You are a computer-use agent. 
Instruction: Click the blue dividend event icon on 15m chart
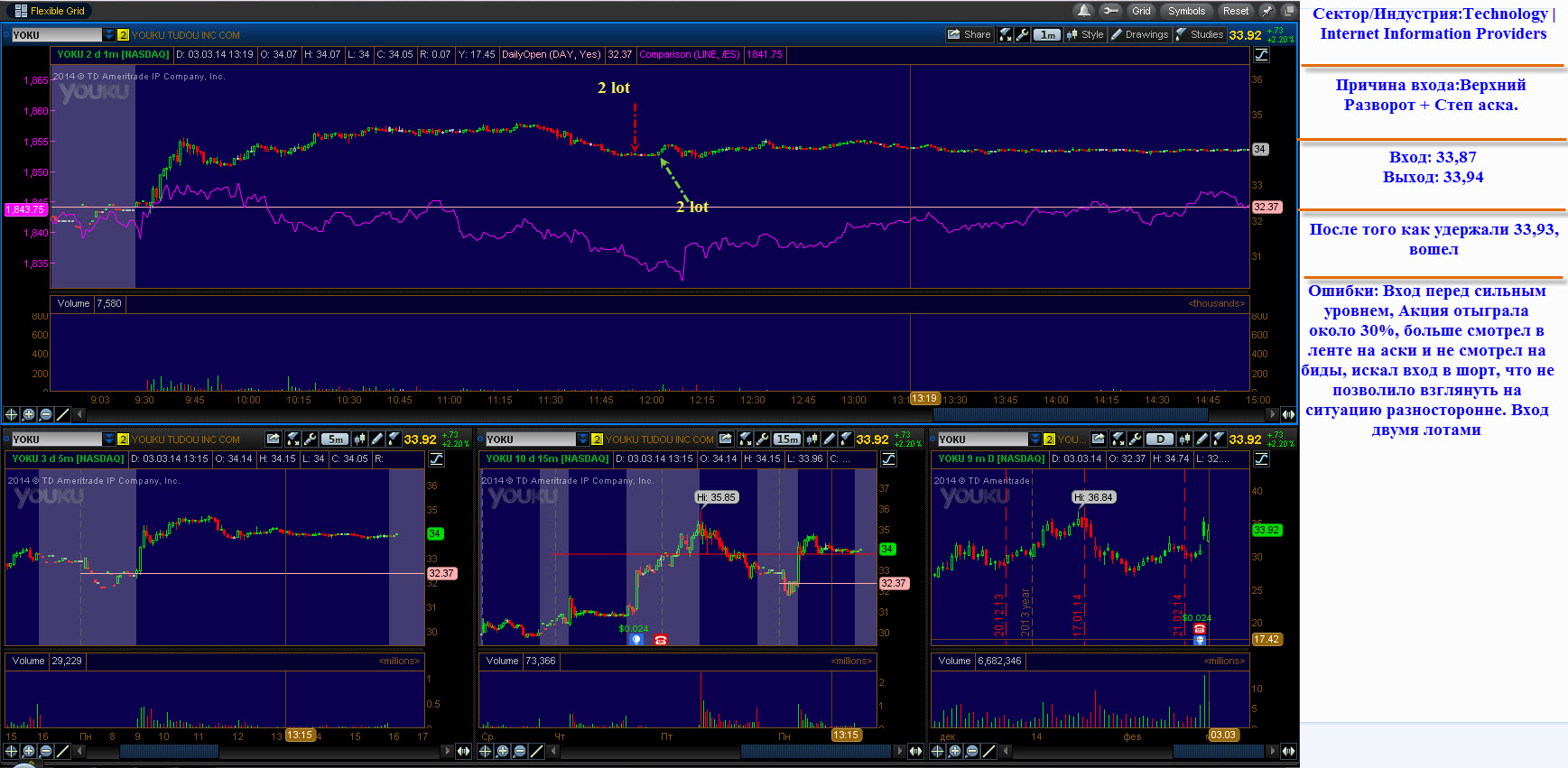tap(636, 640)
